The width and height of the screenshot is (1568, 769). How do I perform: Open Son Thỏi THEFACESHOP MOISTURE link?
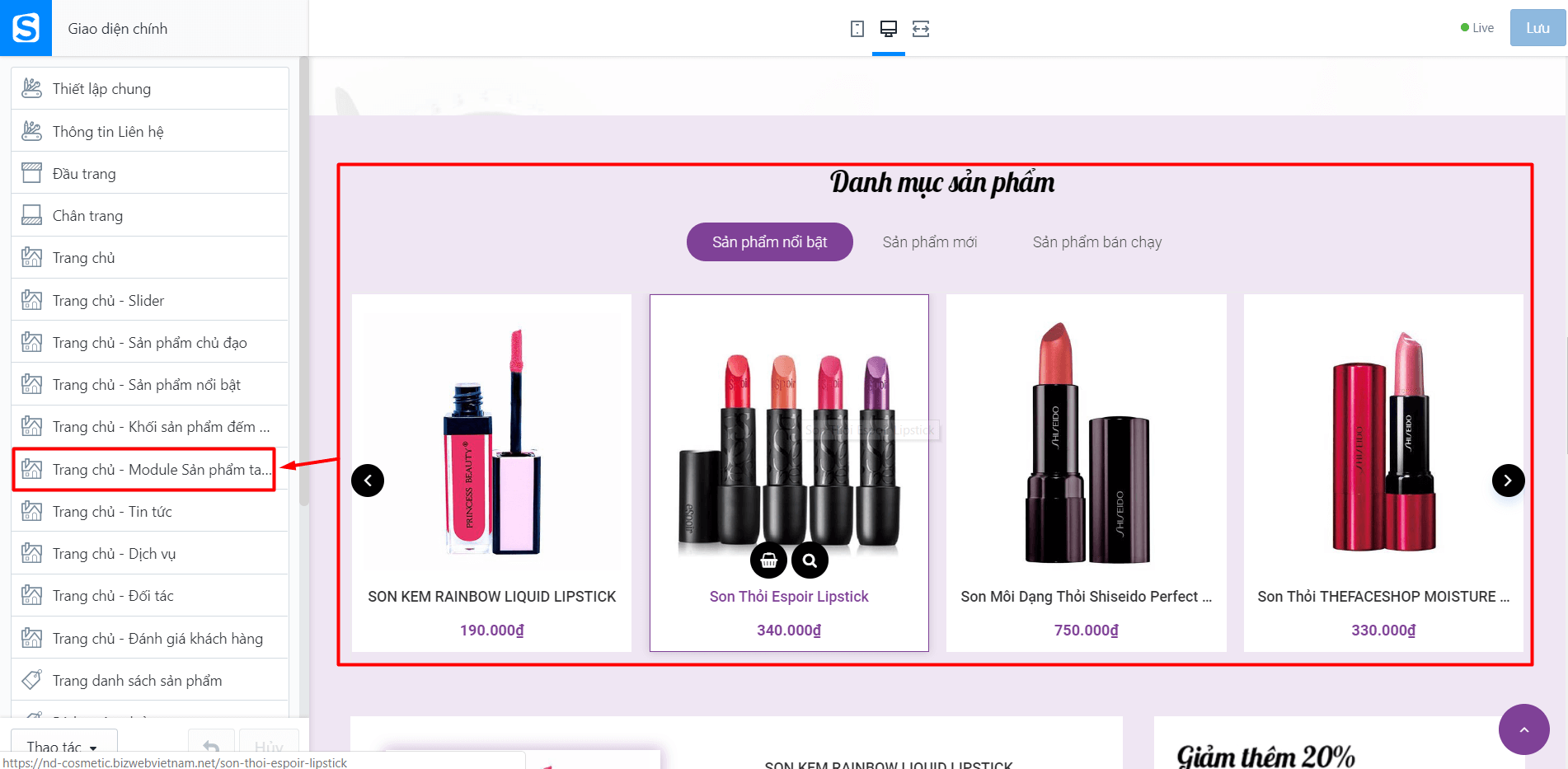tap(1383, 596)
